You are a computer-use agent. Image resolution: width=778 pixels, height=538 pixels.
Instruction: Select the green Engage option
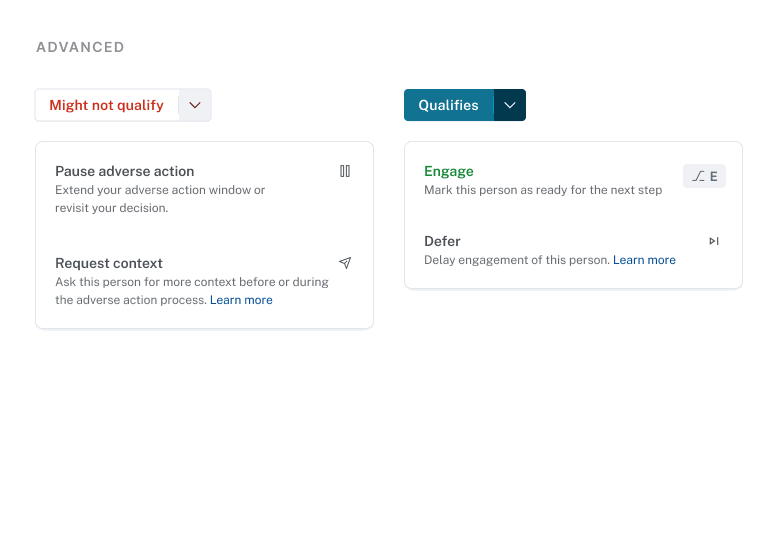pos(449,171)
